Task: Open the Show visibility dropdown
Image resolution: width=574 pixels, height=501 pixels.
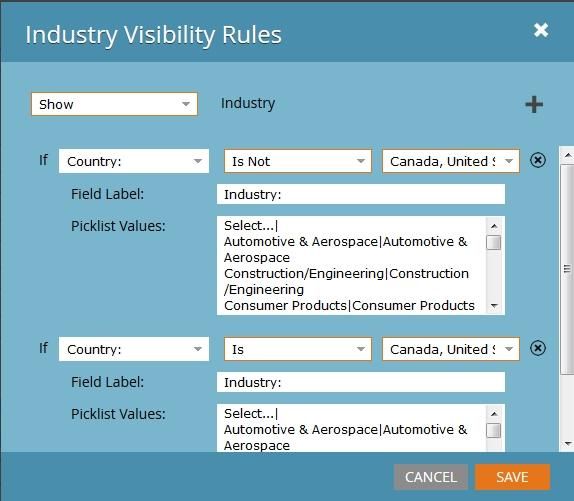Action: (x=114, y=104)
